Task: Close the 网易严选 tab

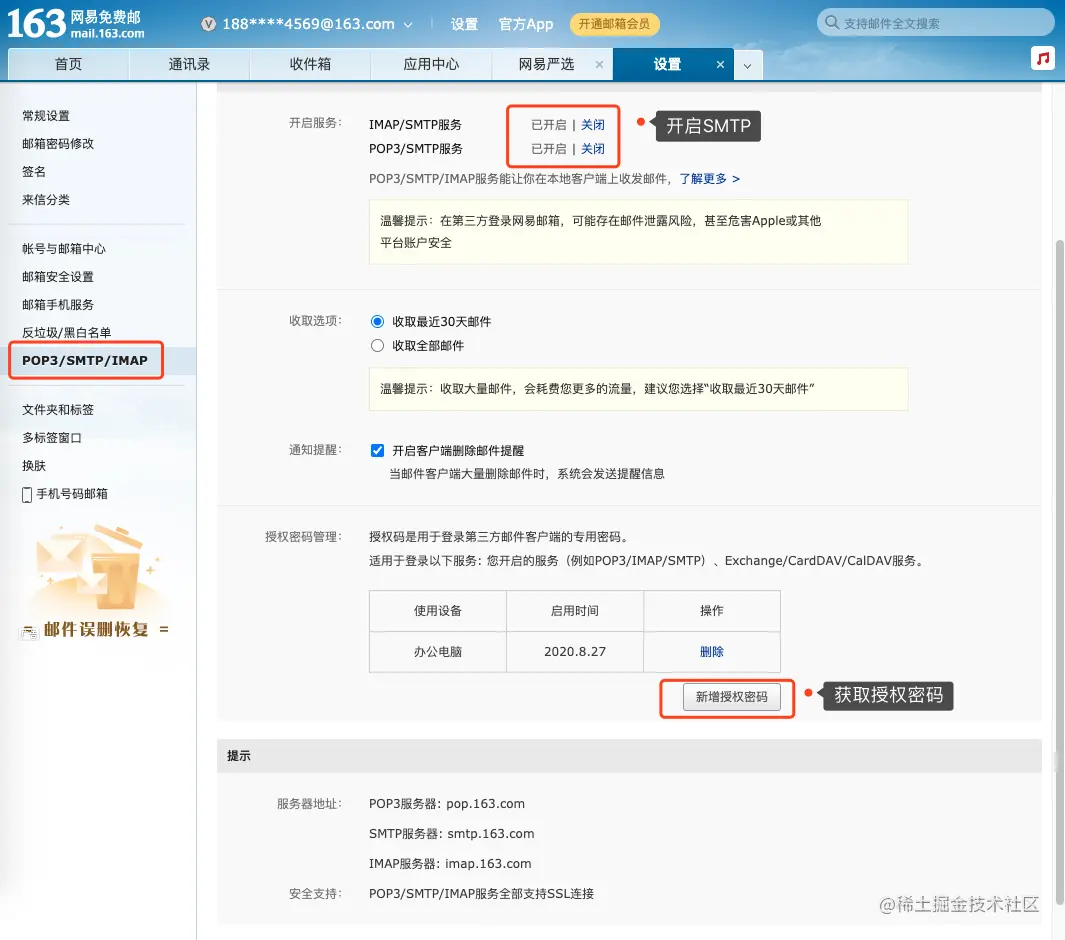Action: pyautogui.click(x=599, y=65)
